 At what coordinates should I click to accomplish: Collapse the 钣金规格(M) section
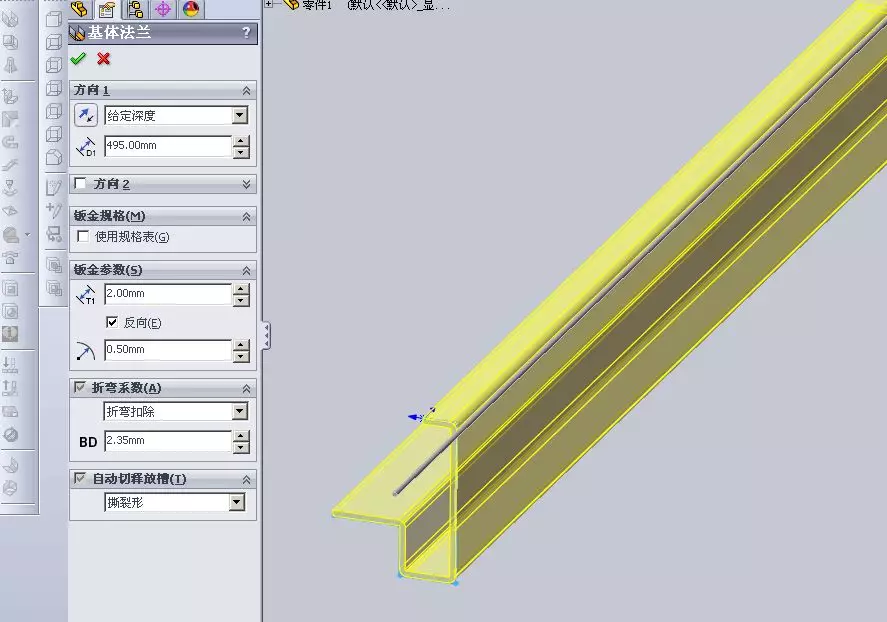point(246,217)
